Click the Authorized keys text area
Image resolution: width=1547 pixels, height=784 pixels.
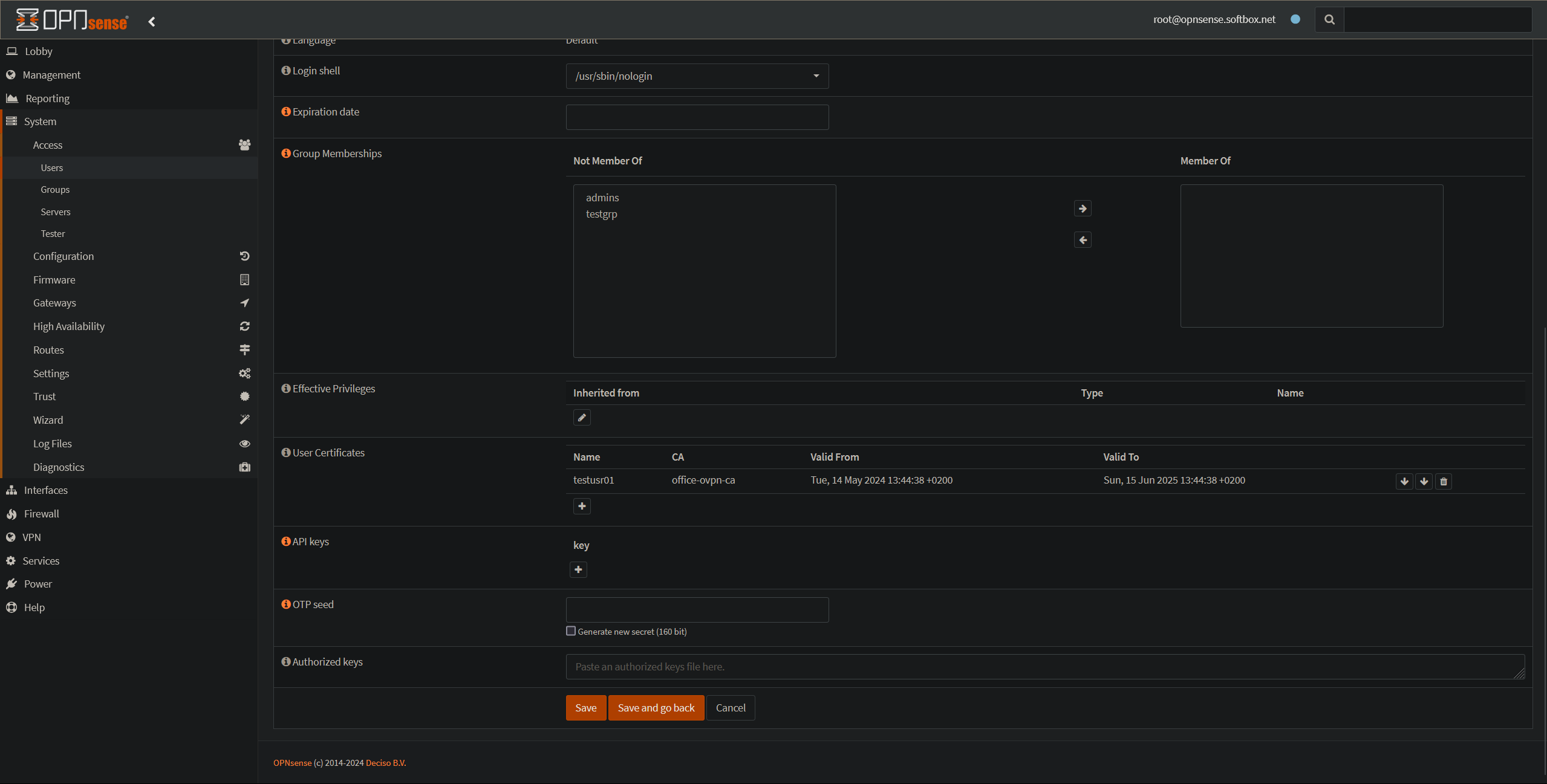[1044, 667]
